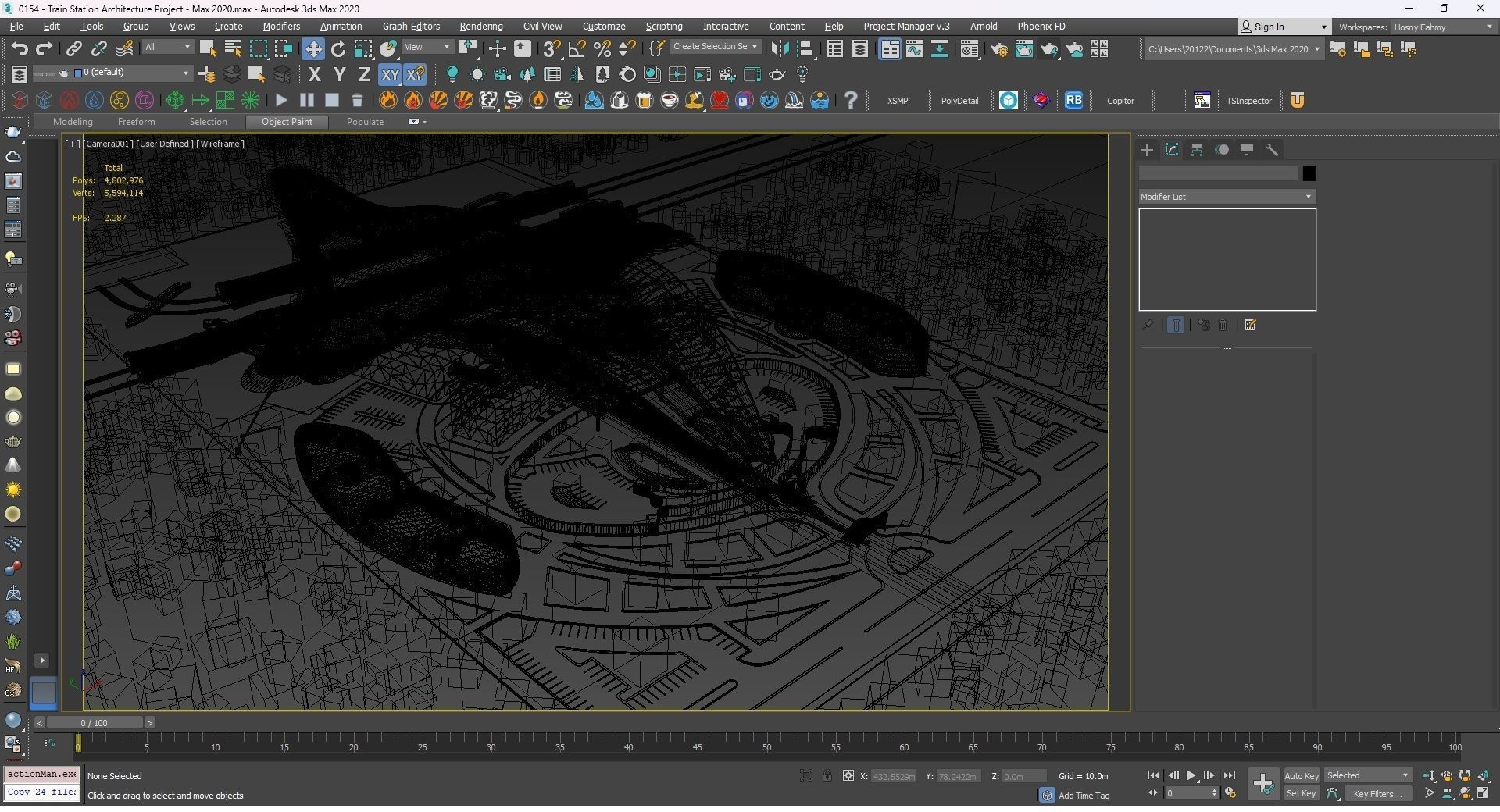Viewport: 1500px width, 812px height.
Task: Open the Create Selection Set dropdown
Action: coord(715,47)
